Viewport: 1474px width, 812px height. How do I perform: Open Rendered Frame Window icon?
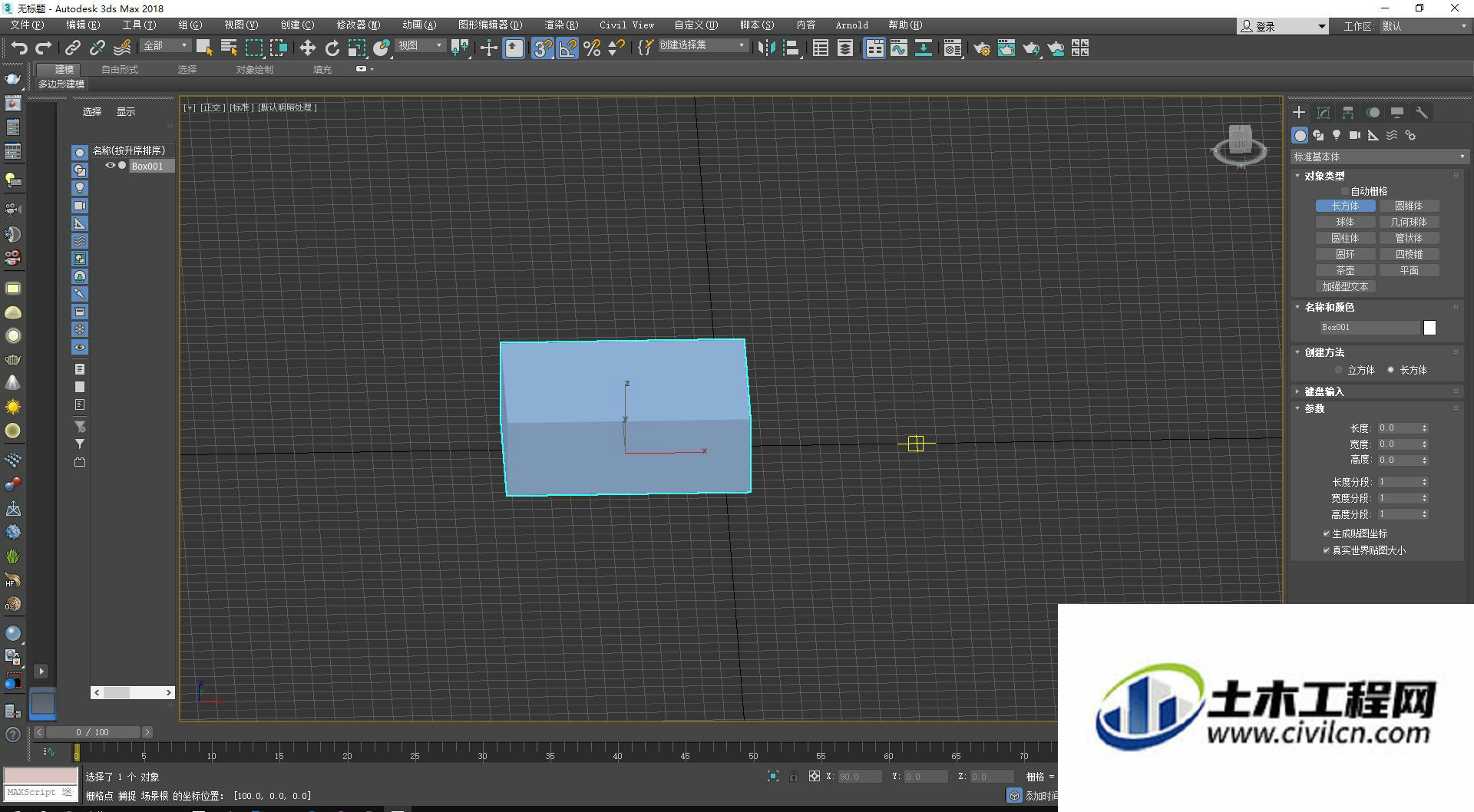coord(1006,48)
